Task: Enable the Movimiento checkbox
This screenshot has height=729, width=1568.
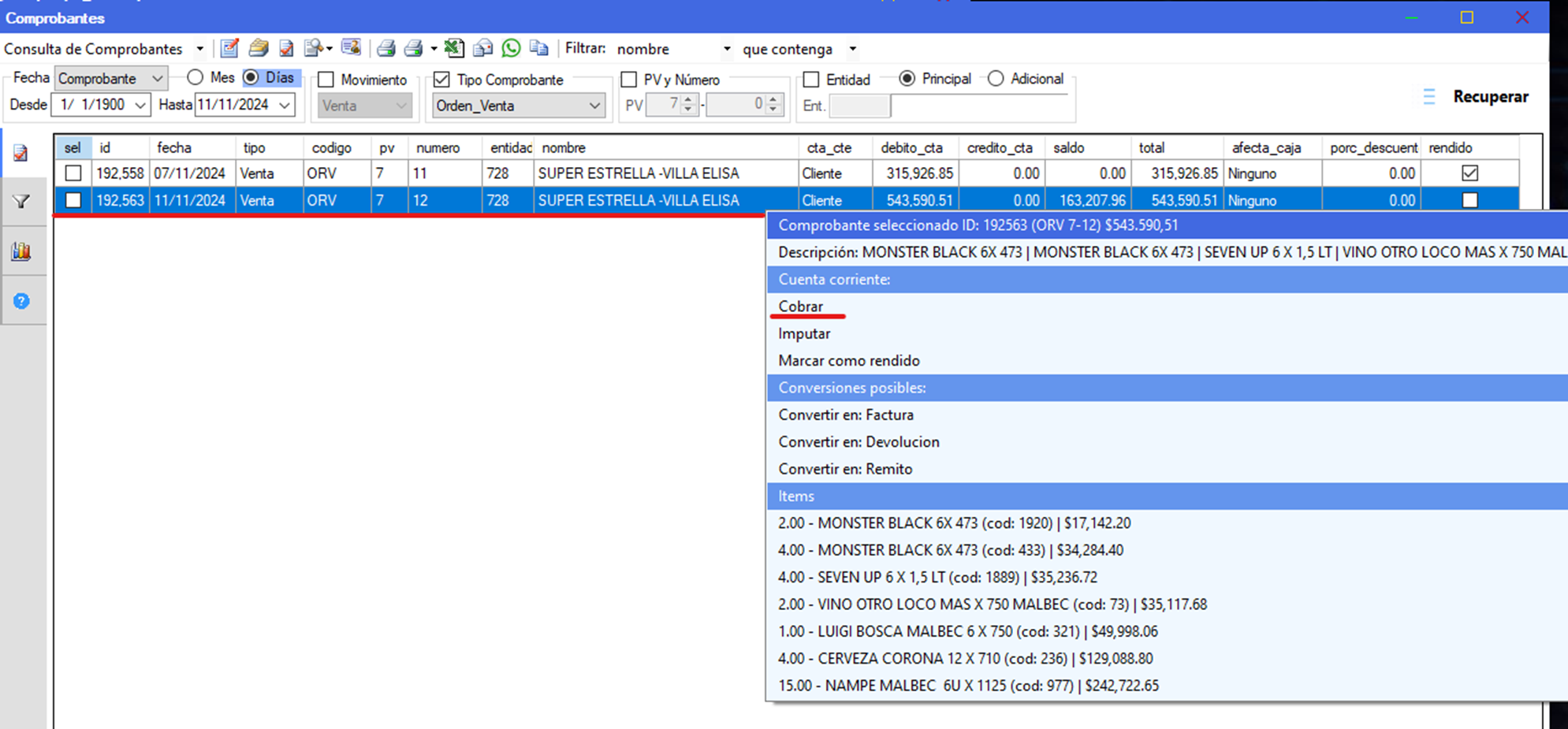Action: pyautogui.click(x=326, y=80)
